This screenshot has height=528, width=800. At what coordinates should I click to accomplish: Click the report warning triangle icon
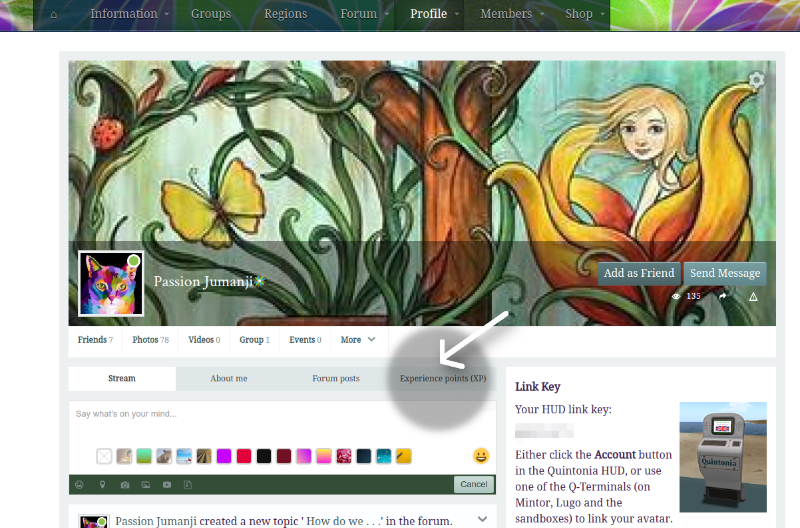click(753, 297)
